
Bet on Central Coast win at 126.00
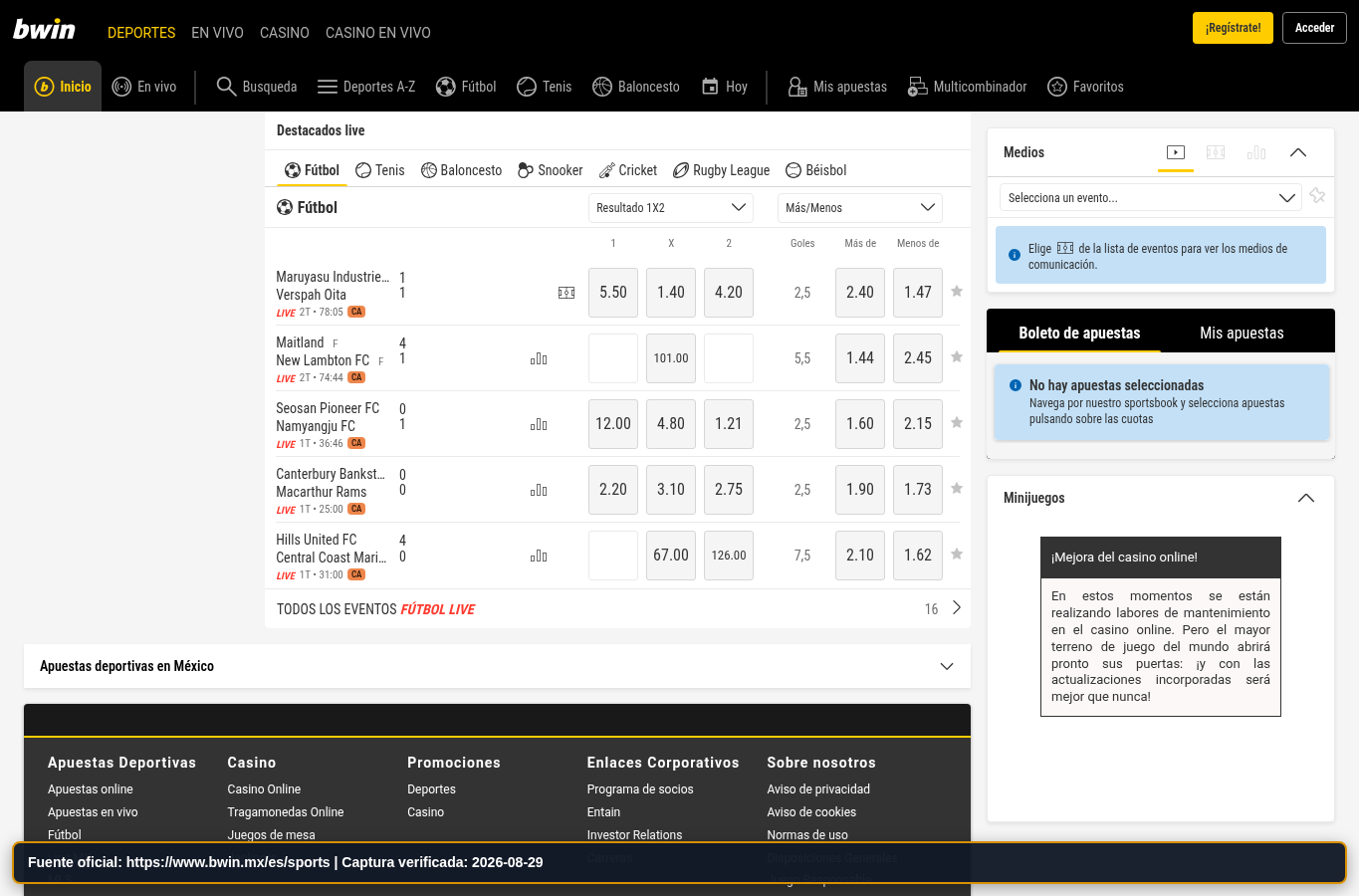(x=729, y=556)
